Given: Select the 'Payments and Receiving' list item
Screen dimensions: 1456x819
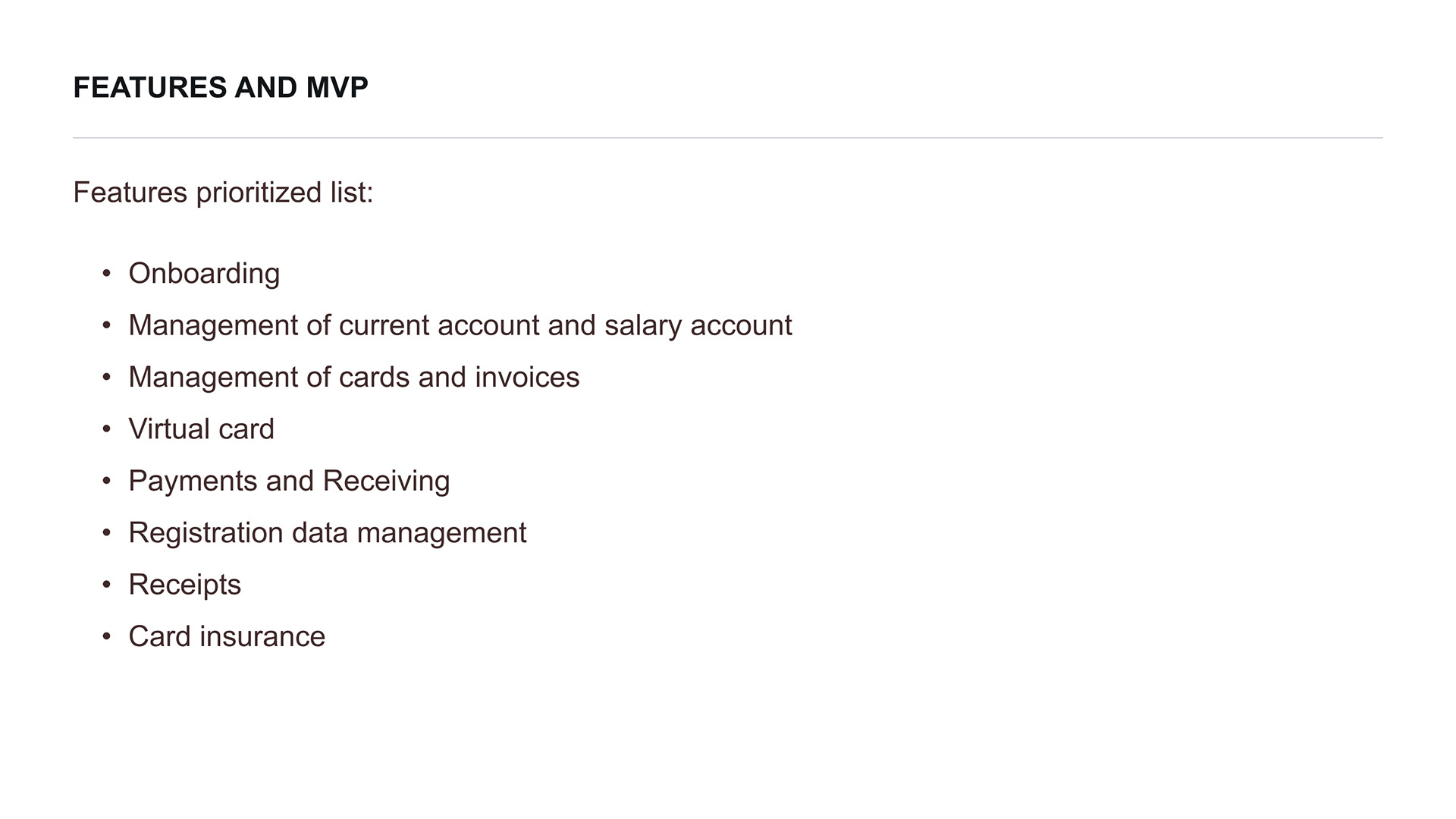Looking at the screenshot, I should click(289, 481).
